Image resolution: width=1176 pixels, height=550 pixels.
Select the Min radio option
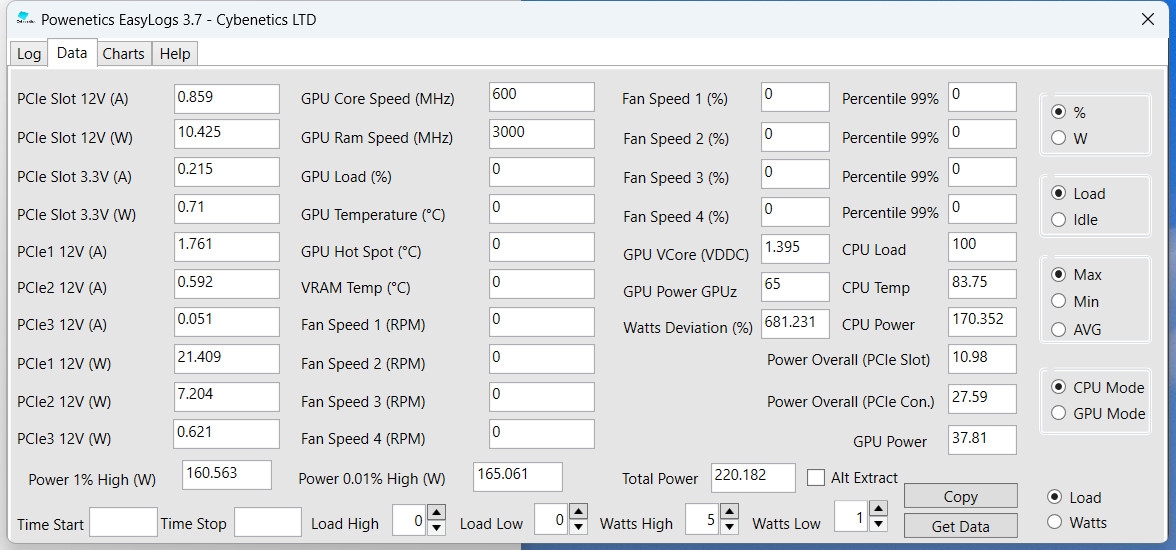point(1059,301)
